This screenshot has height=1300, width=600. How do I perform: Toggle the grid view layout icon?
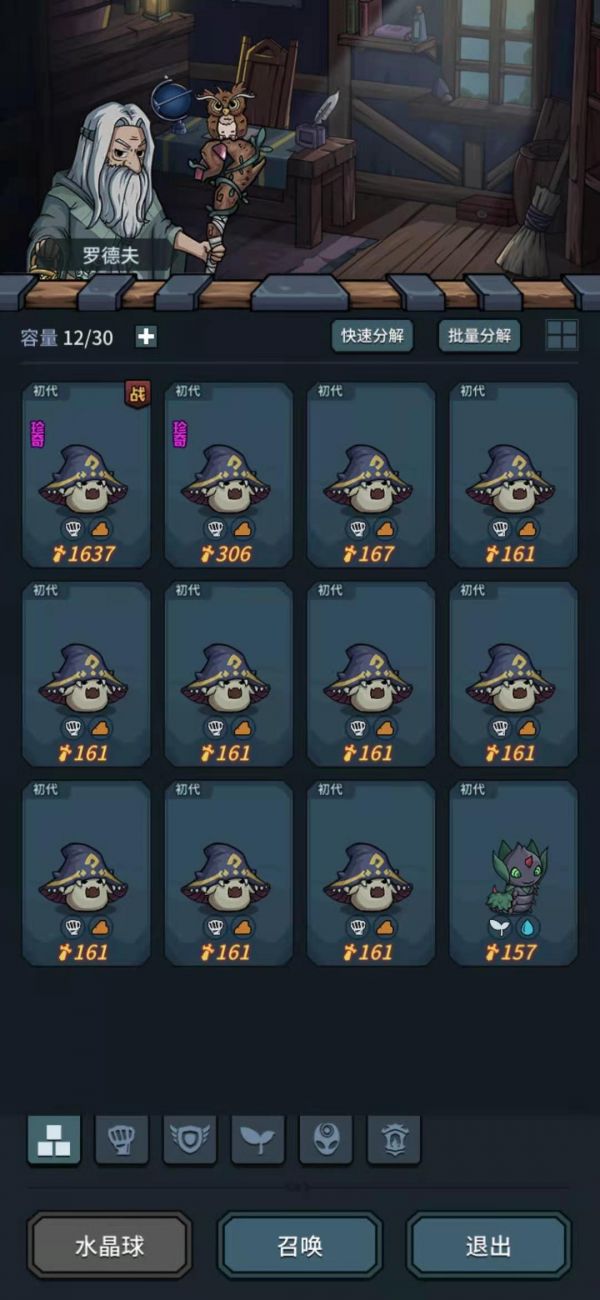click(562, 336)
